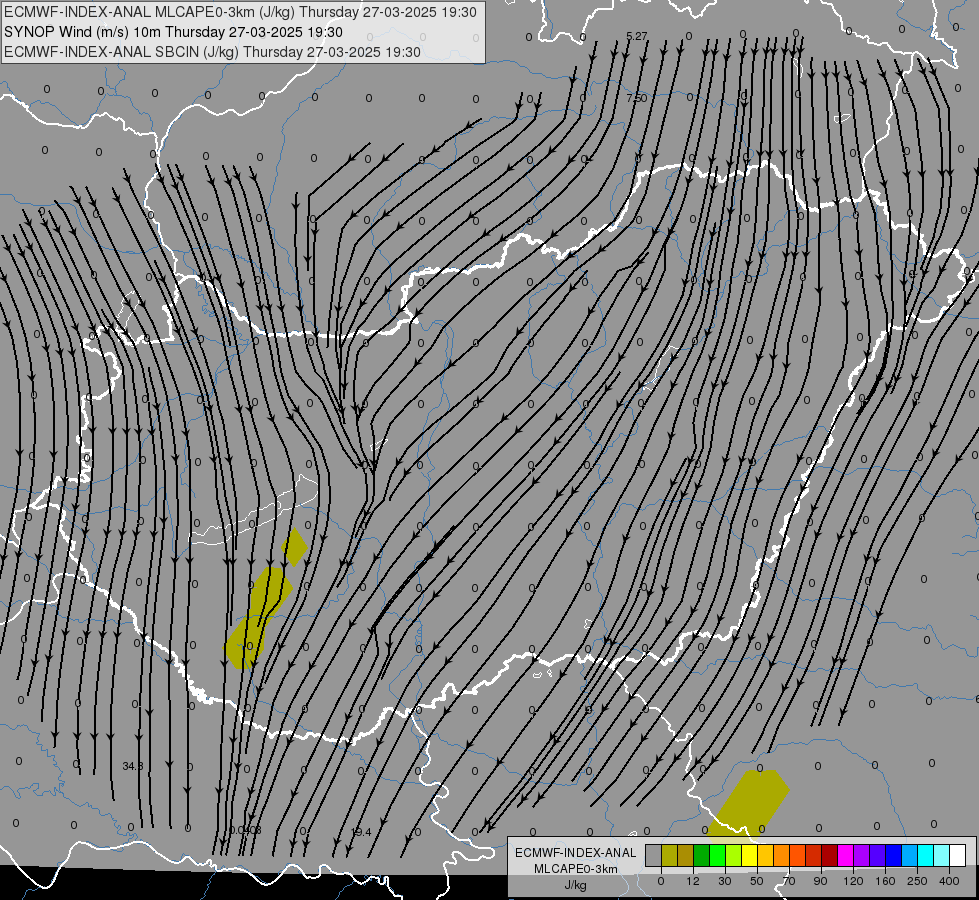Select the cyan swatch right of 250
979x900 pixels.
click(926, 856)
